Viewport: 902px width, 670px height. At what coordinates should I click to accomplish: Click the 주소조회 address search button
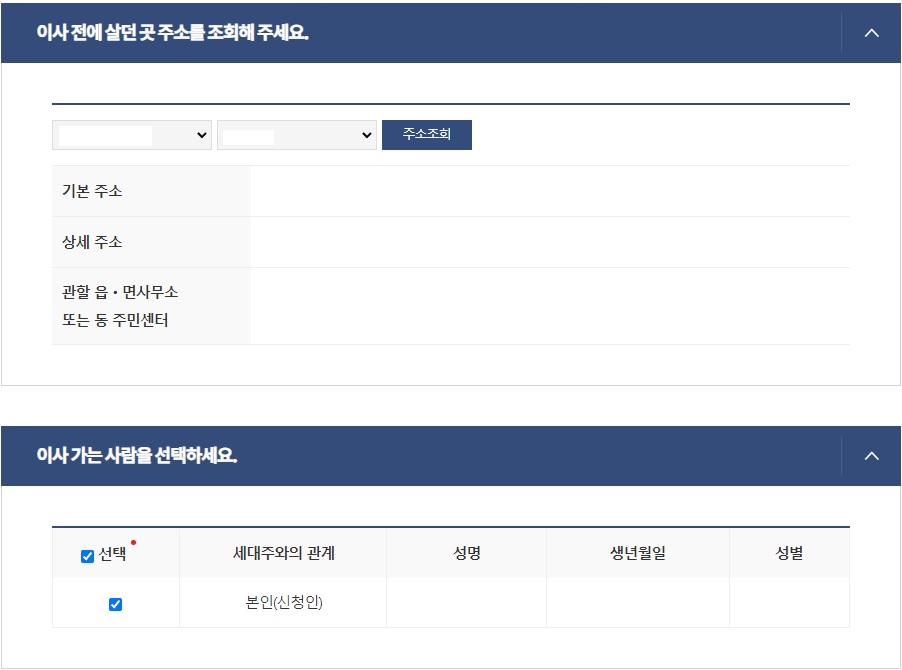425,135
